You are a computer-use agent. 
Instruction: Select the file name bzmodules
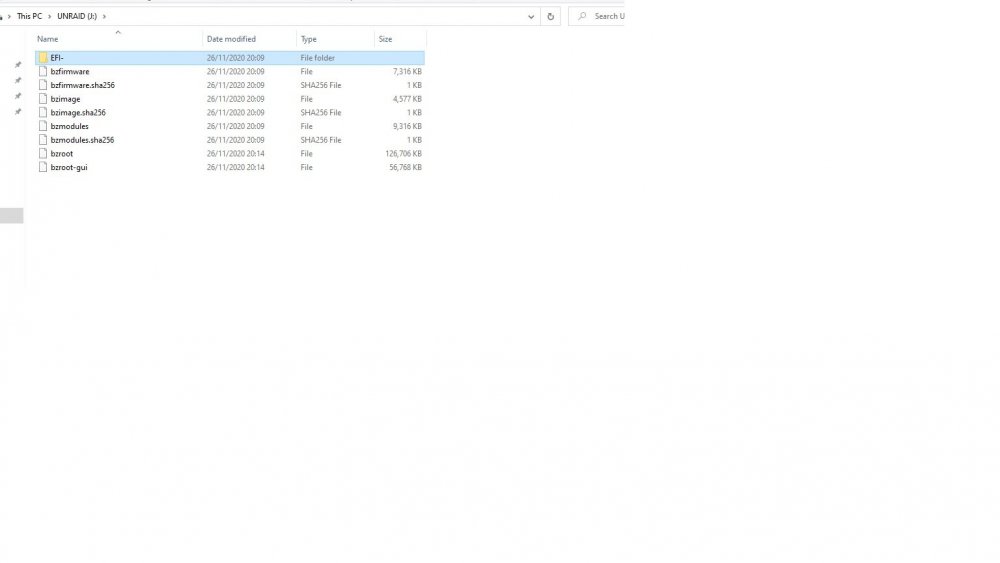click(x=70, y=126)
